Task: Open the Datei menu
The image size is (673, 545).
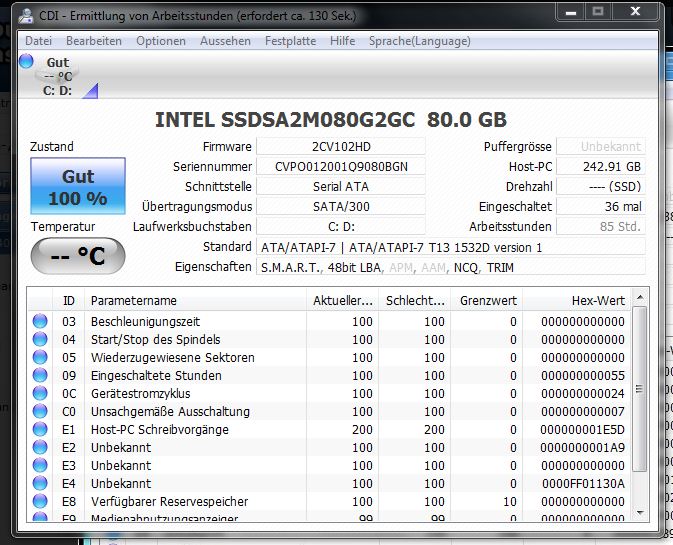Action: [x=38, y=41]
